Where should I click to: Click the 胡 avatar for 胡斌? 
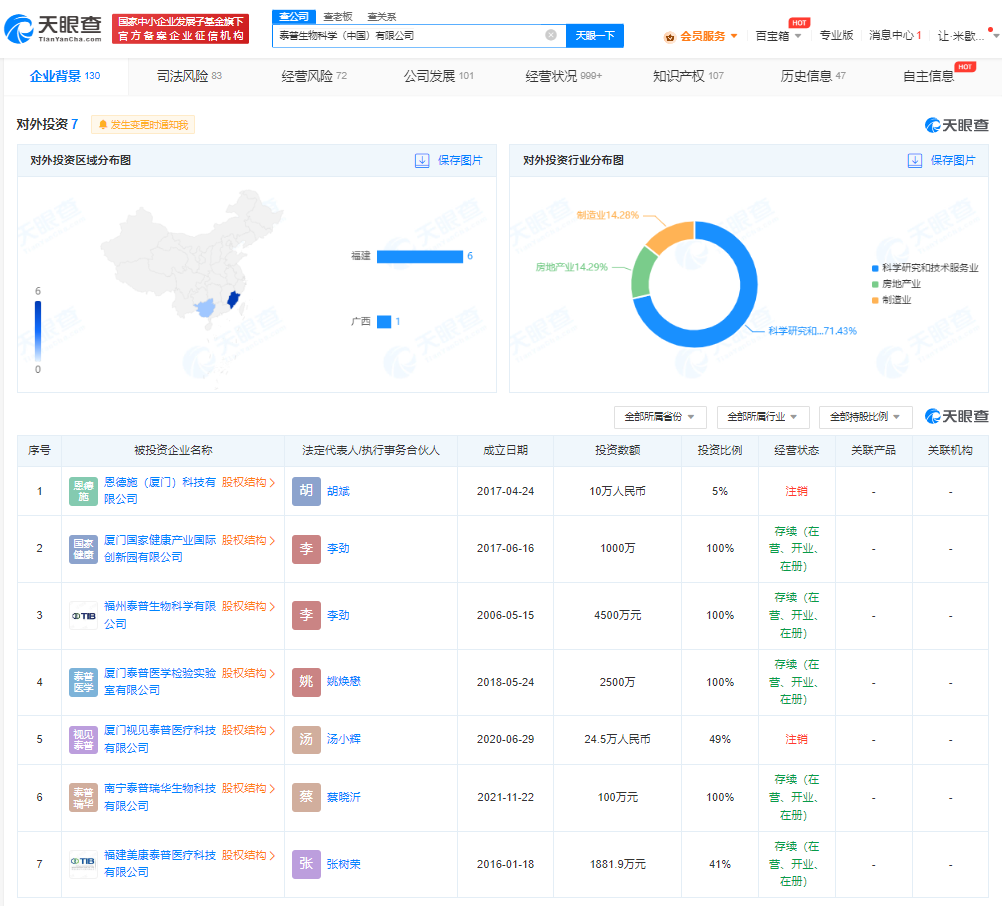pyautogui.click(x=306, y=491)
